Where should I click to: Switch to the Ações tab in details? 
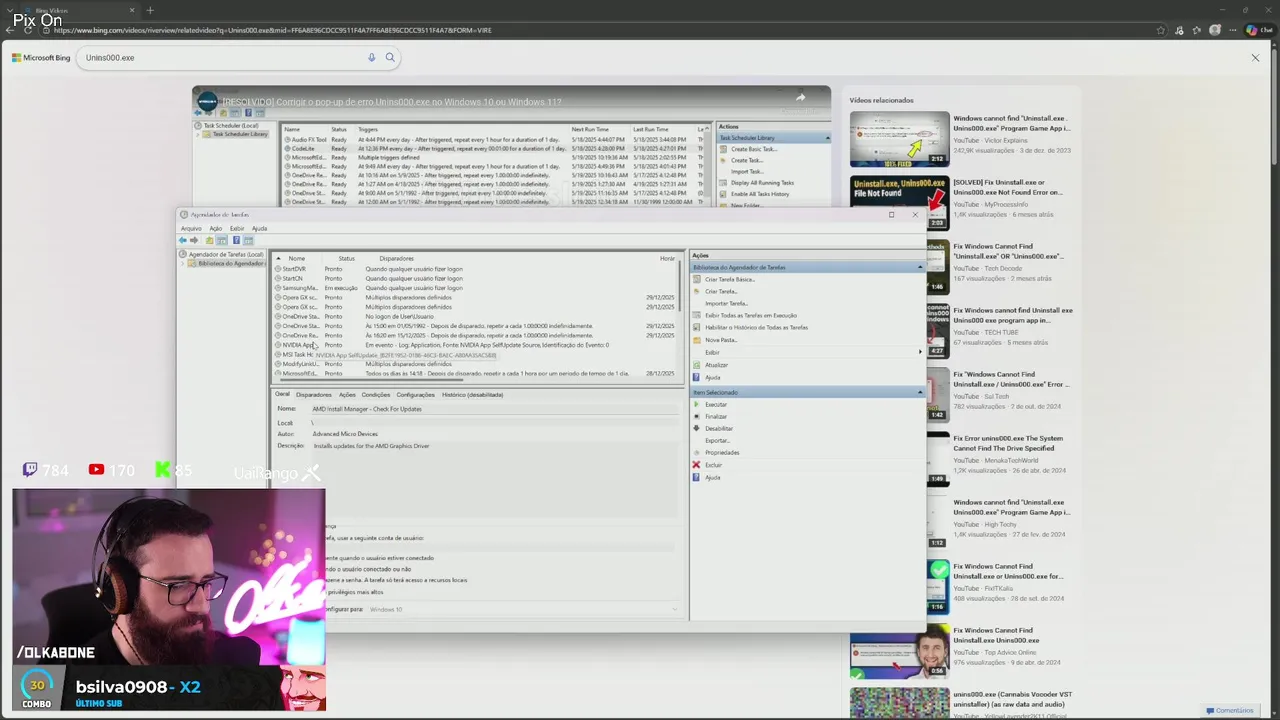[x=346, y=394]
